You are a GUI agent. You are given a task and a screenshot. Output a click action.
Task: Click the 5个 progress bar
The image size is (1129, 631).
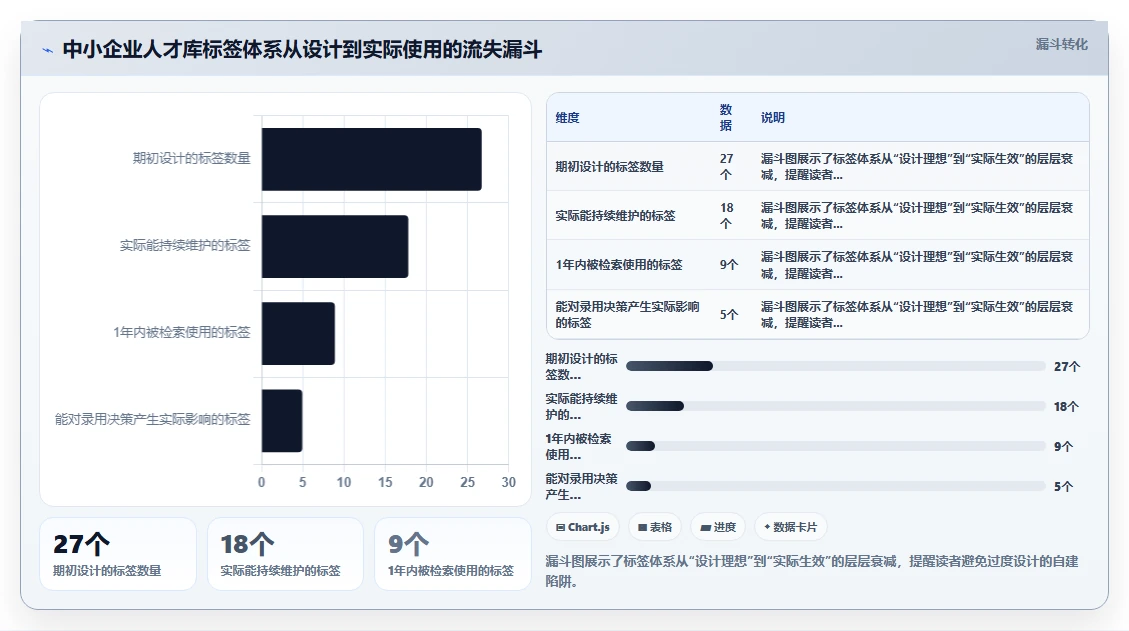(x=835, y=486)
